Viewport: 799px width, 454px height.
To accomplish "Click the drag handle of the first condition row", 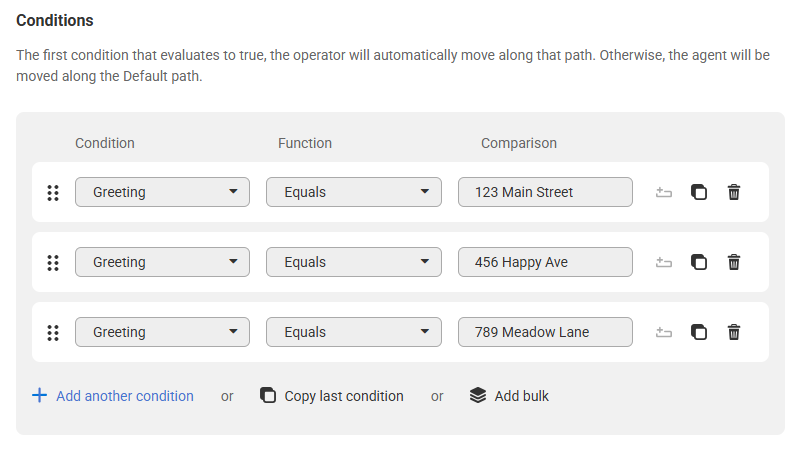I will pos(53,193).
